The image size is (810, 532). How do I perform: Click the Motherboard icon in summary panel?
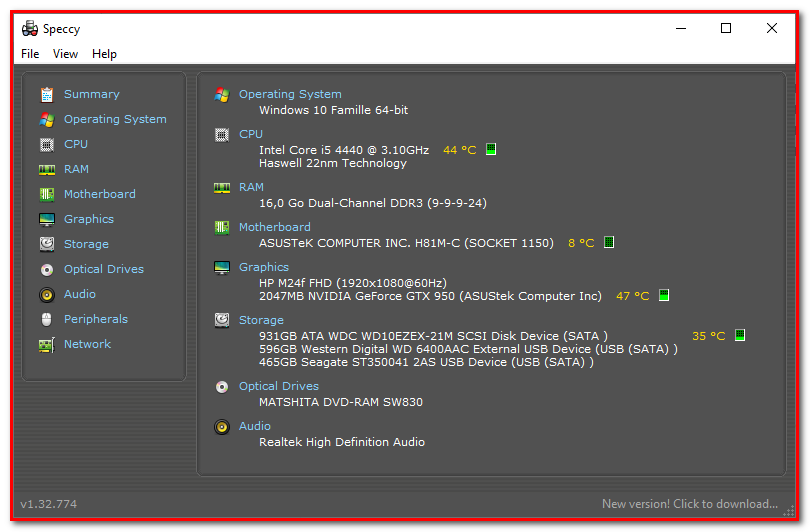click(x=222, y=227)
